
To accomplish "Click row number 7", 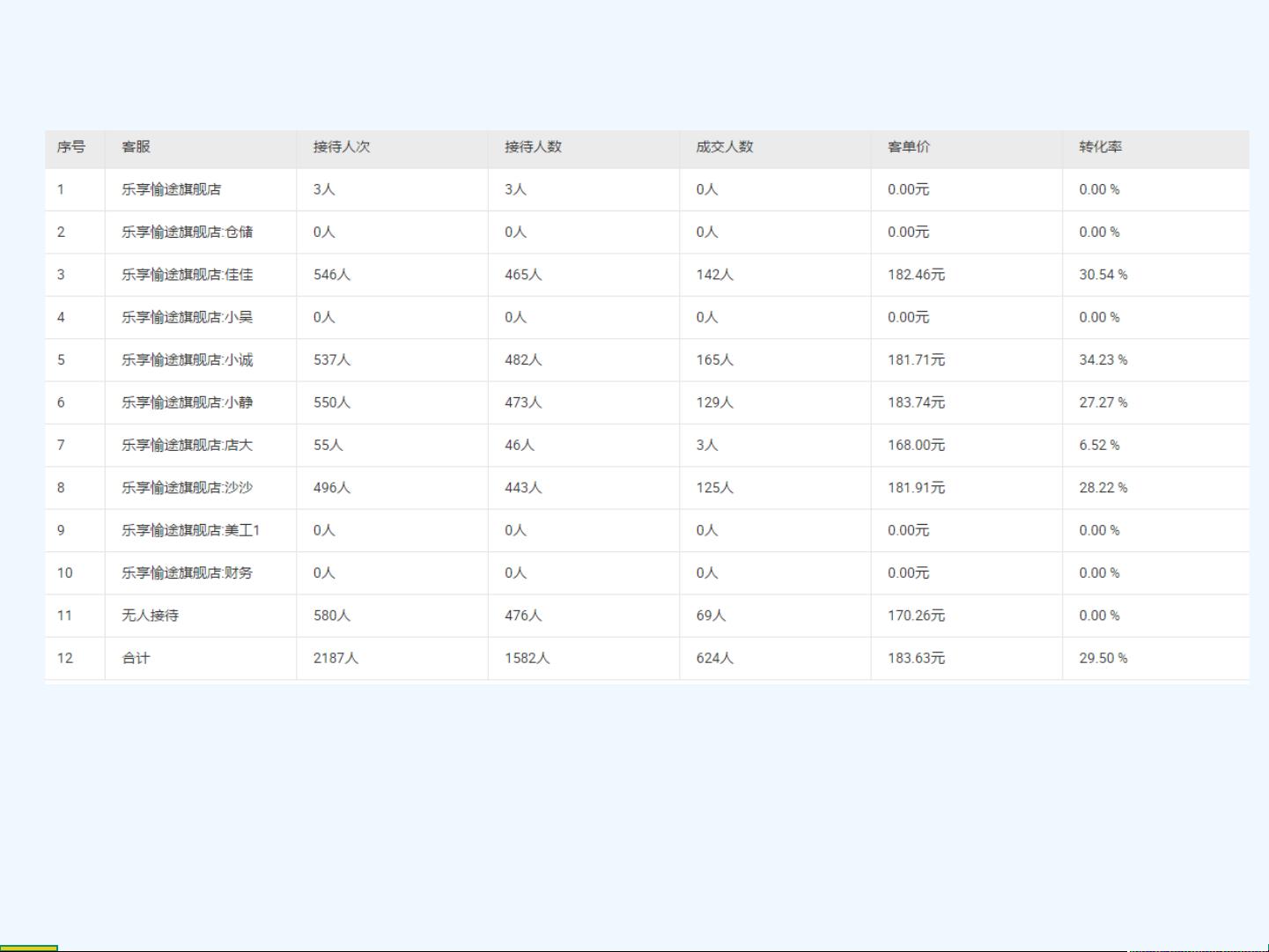I will coord(61,446).
